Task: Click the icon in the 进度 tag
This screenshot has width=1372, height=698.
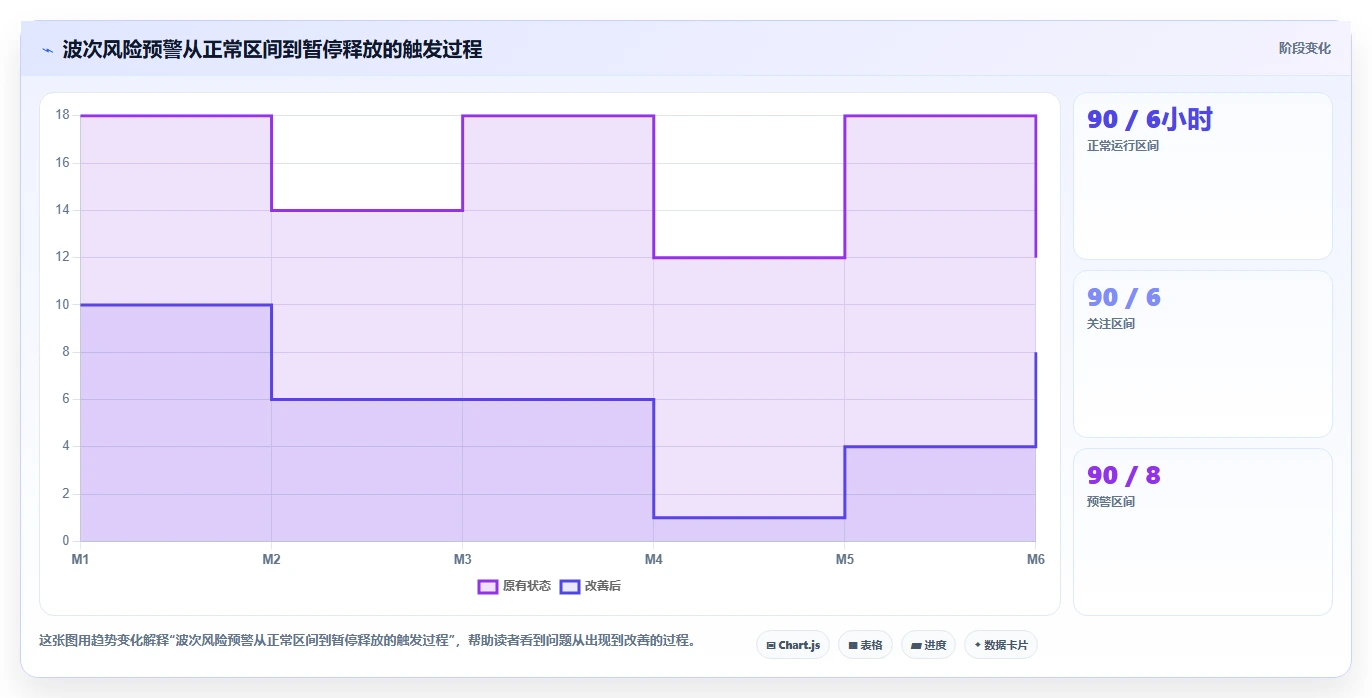Action: click(915, 646)
